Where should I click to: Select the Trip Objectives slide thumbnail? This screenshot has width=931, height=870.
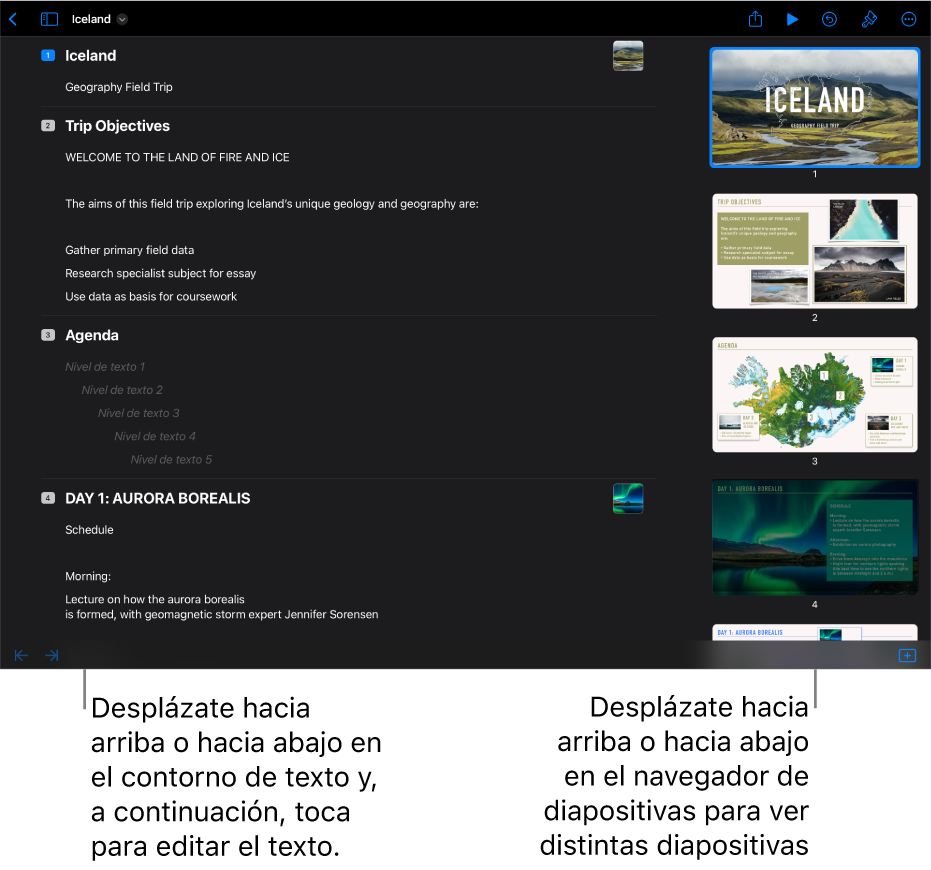click(x=815, y=251)
